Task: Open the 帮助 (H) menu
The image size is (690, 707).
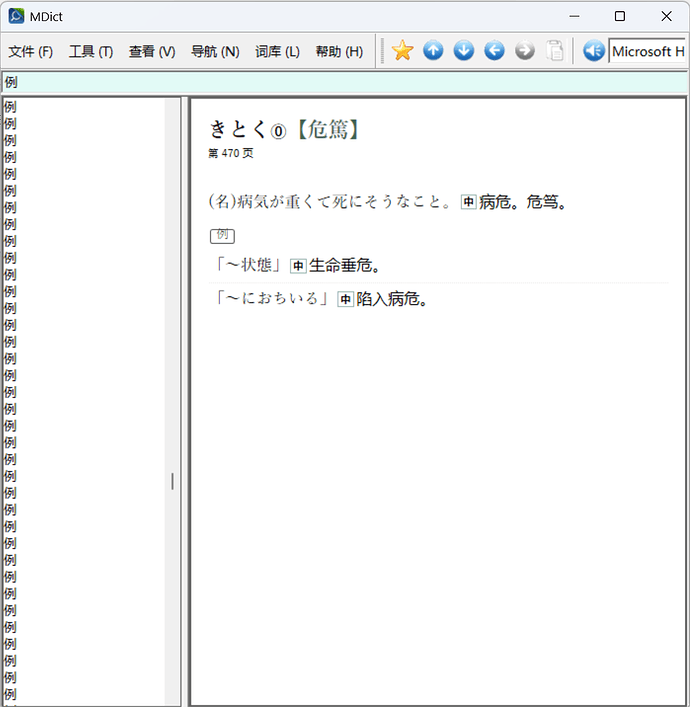Action: [x=339, y=52]
